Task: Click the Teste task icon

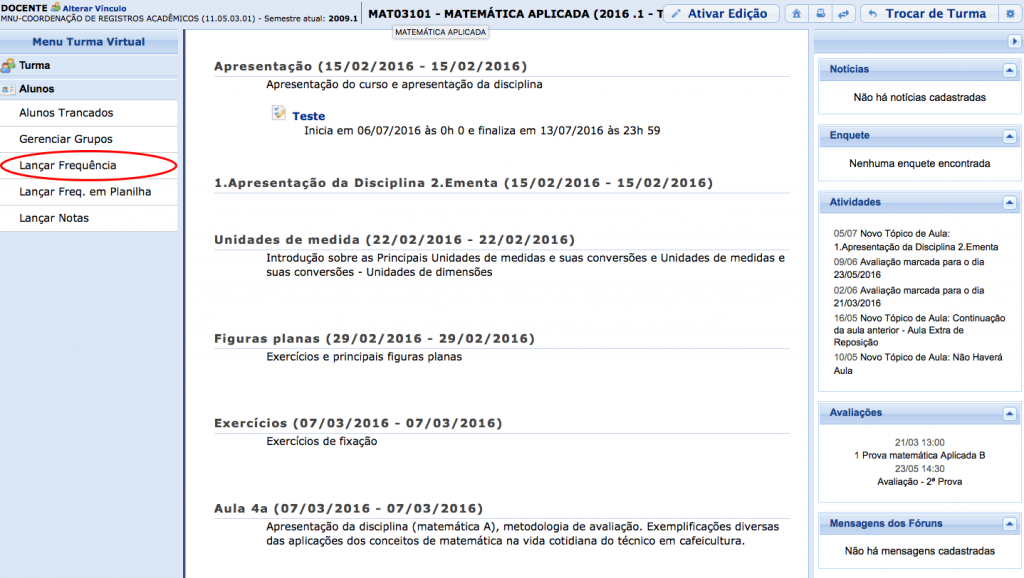Action: coord(279,114)
